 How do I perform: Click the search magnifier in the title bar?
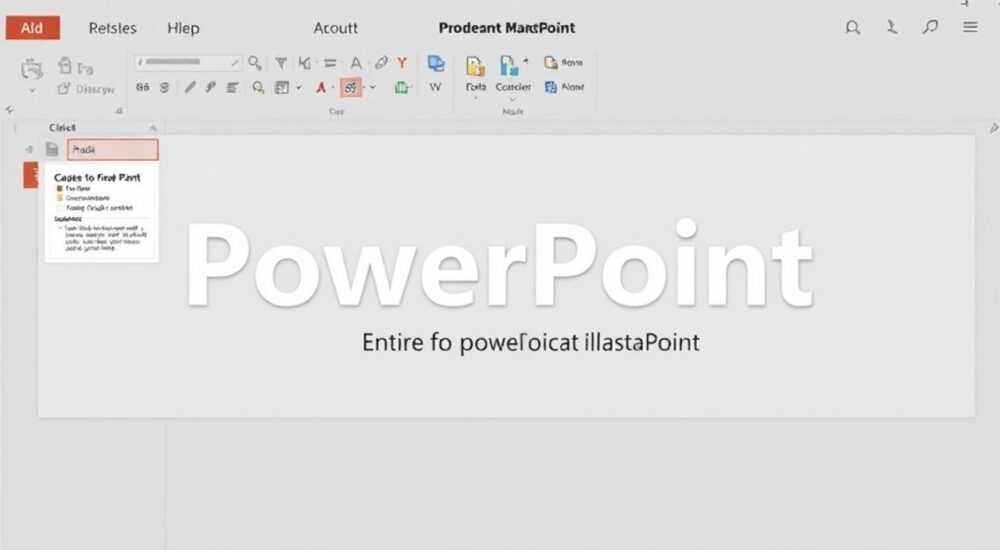point(853,27)
